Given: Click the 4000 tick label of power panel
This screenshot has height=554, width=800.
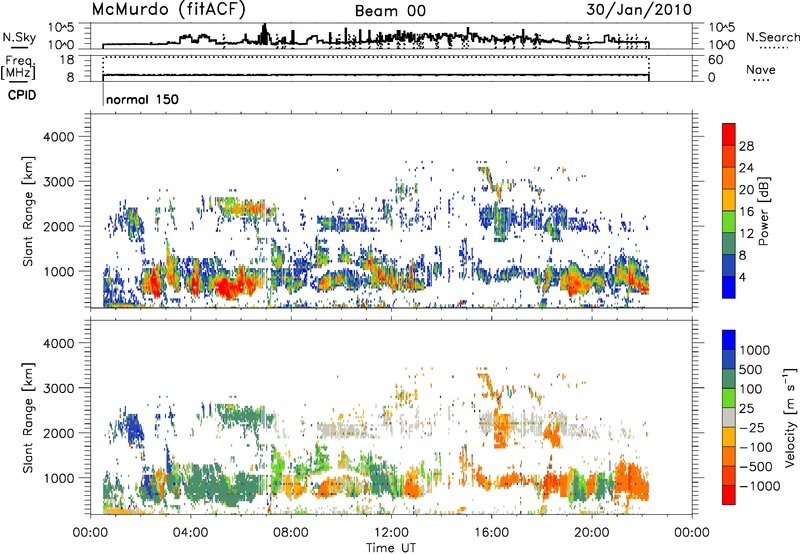Looking at the screenshot, I should (x=58, y=137).
